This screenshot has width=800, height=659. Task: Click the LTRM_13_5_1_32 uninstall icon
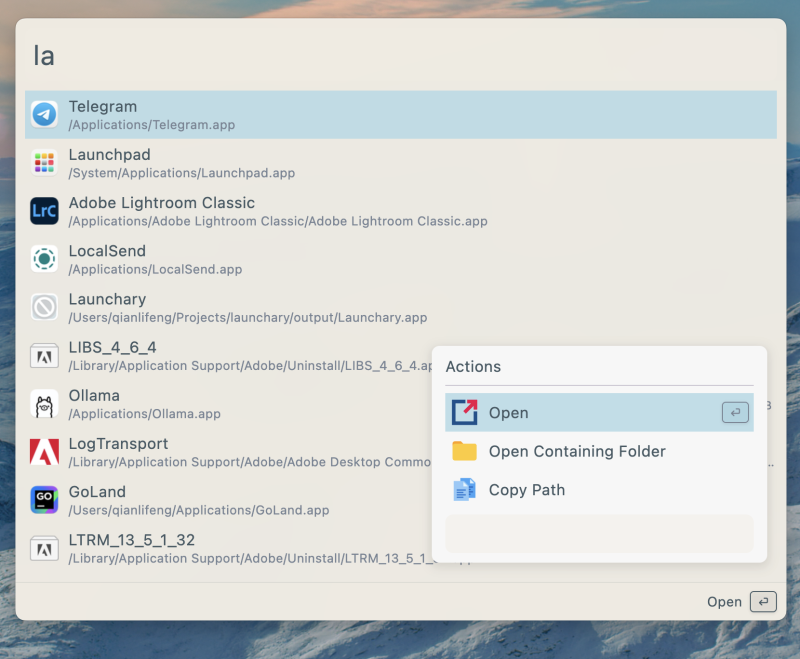tap(44, 548)
